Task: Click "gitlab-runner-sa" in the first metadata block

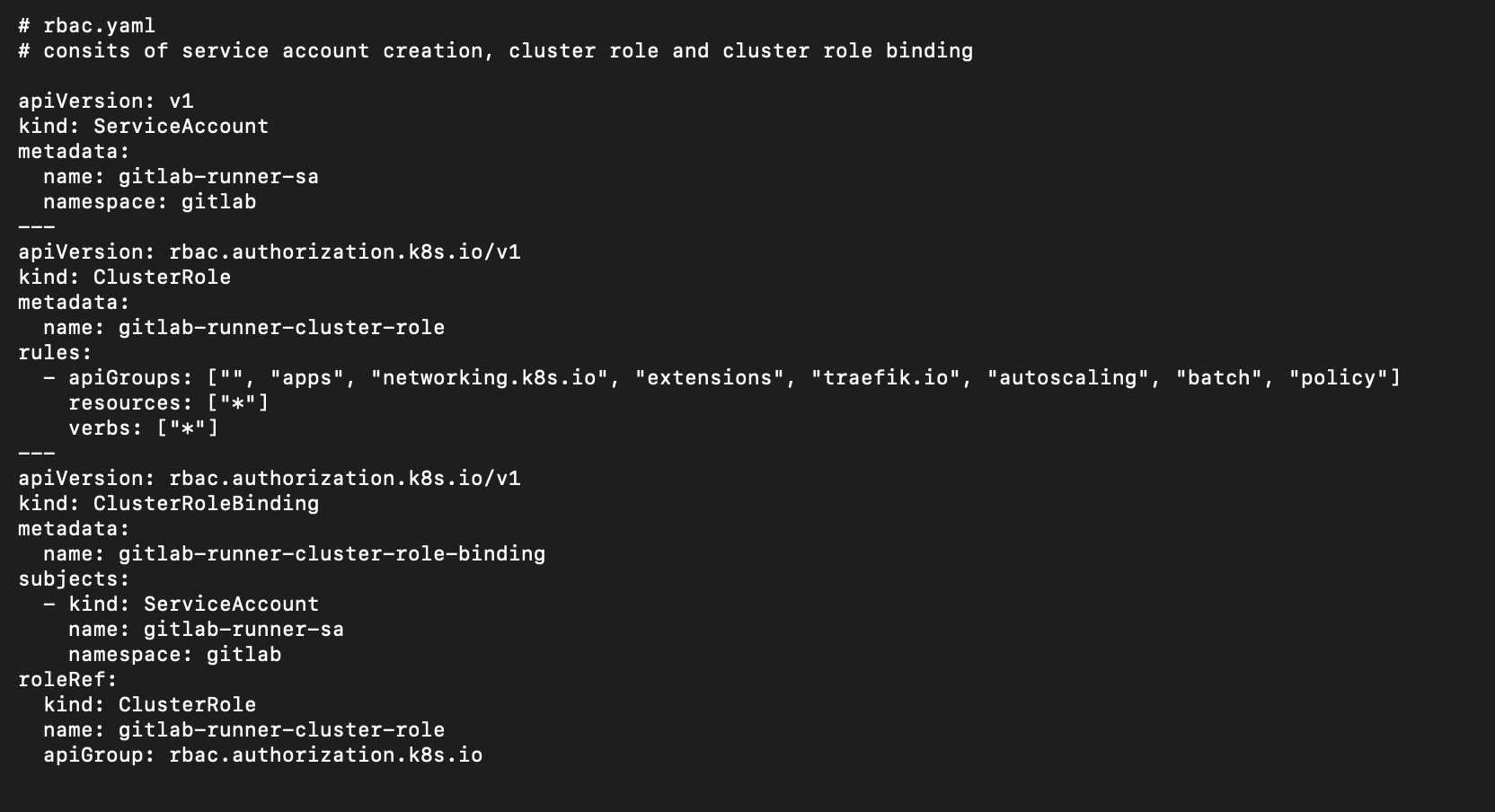Action: pyautogui.click(x=218, y=177)
